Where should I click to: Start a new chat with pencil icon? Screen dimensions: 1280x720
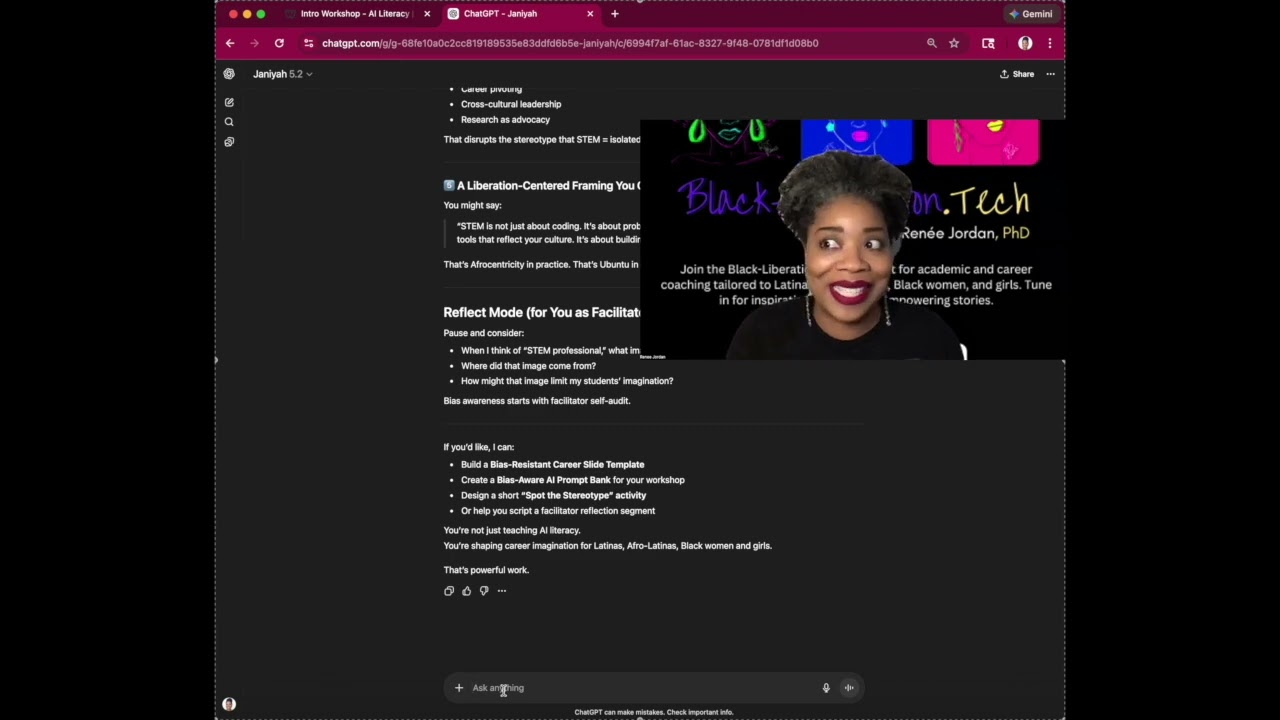pos(229,102)
